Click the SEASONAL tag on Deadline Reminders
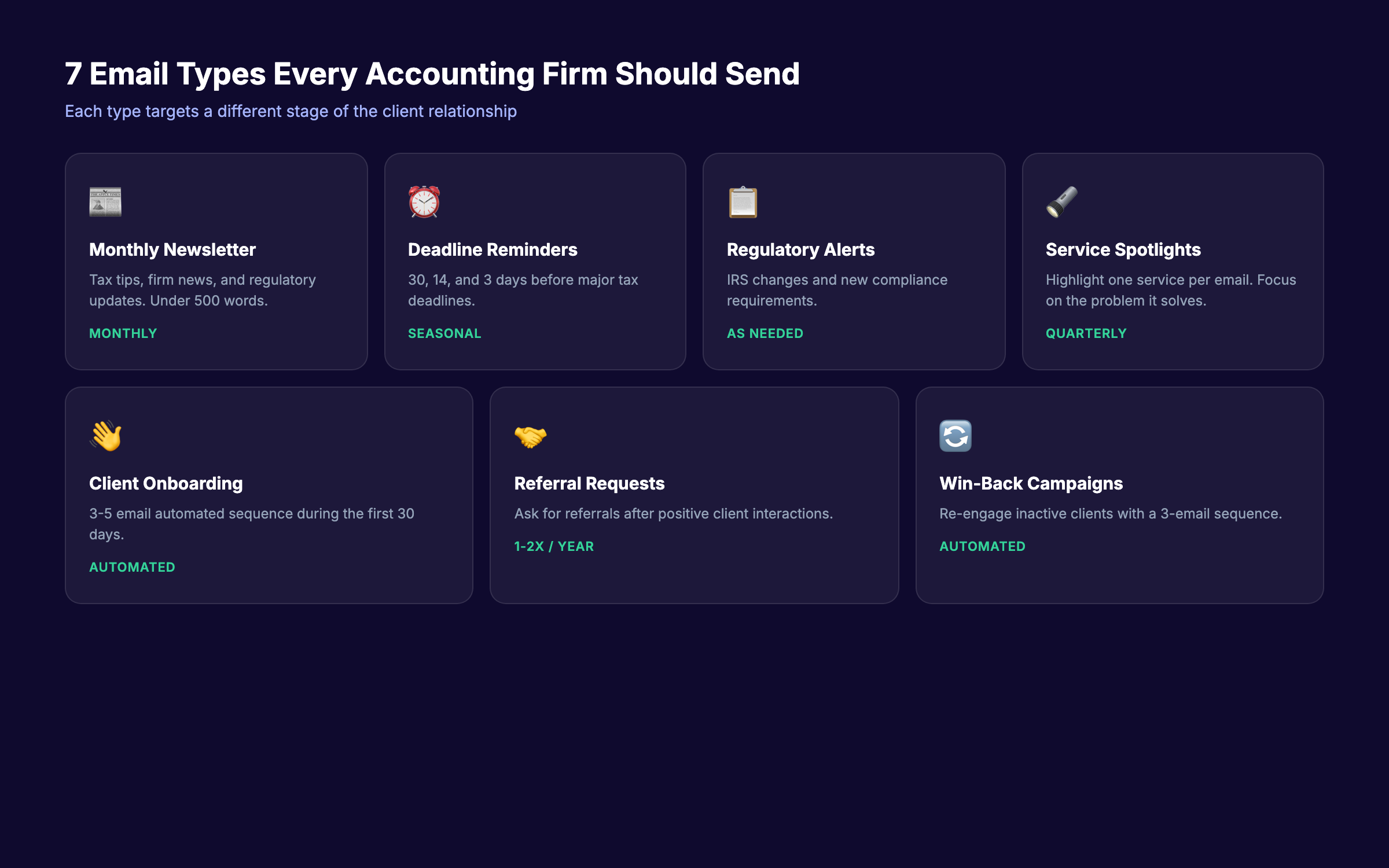Image resolution: width=1389 pixels, height=868 pixels. coord(444,333)
